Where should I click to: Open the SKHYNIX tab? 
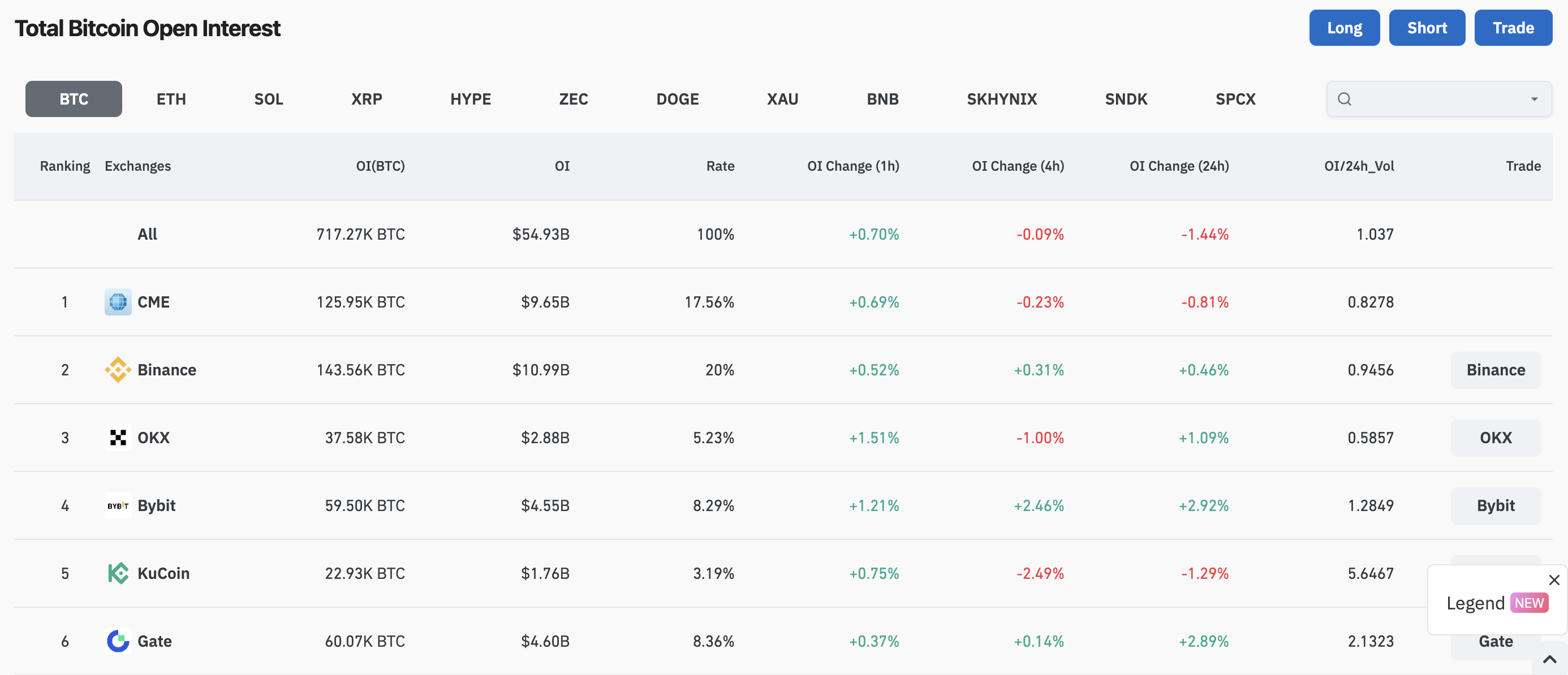[x=1002, y=99]
